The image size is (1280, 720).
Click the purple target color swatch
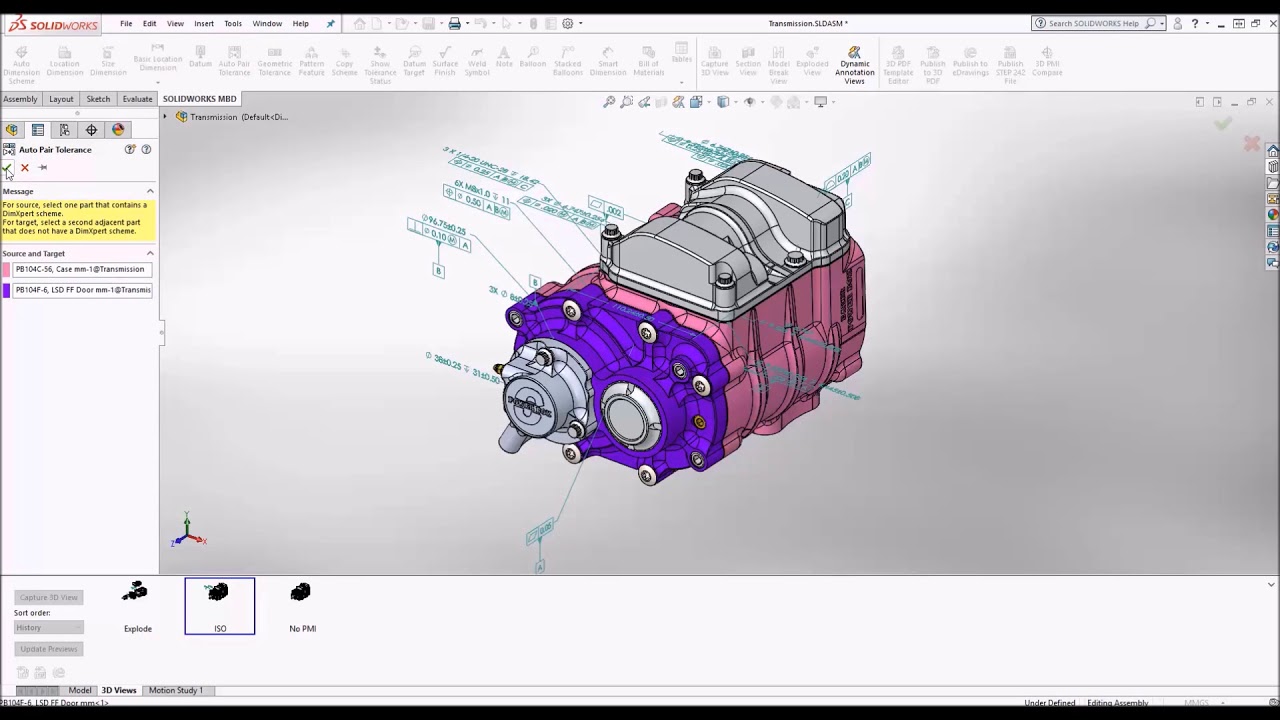click(x=6, y=290)
